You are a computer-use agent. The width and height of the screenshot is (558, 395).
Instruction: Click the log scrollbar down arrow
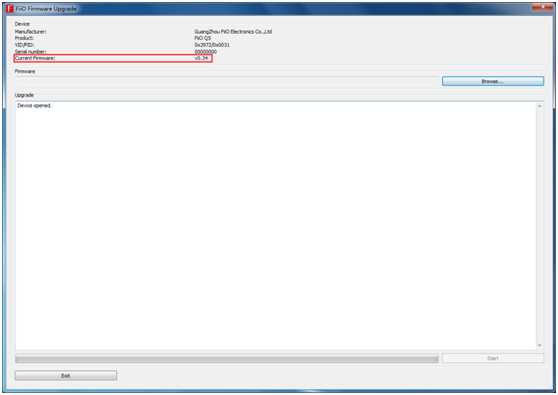coord(539,345)
